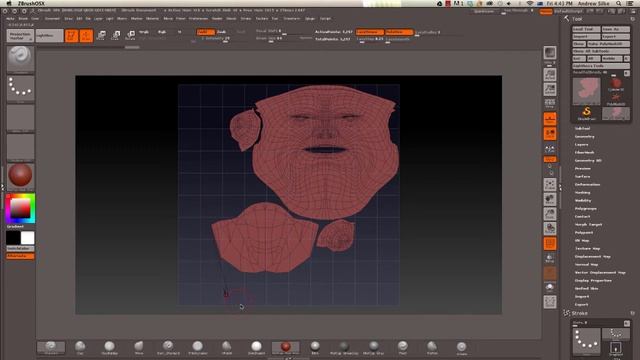Expand the Masking subpalette
This screenshot has height=360, width=640.
tap(582, 193)
